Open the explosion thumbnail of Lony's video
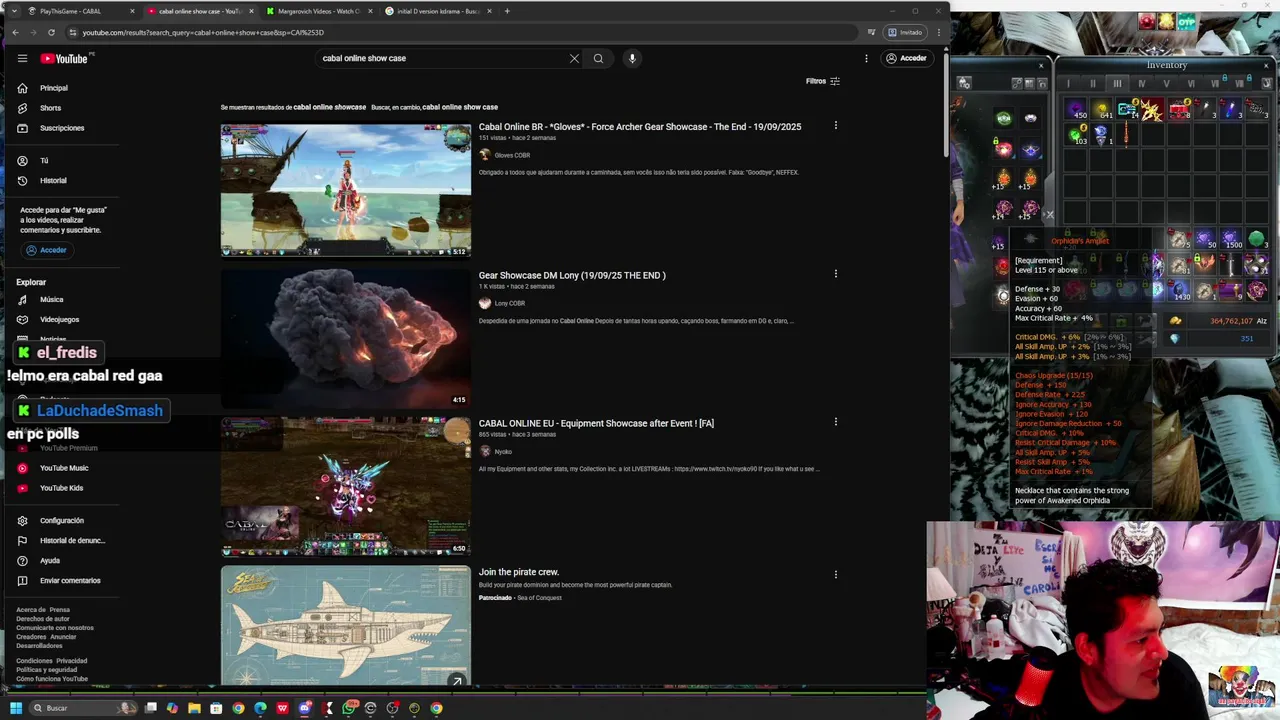The width and height of the screenshot is (1280, 720). (x=345, y=338)
